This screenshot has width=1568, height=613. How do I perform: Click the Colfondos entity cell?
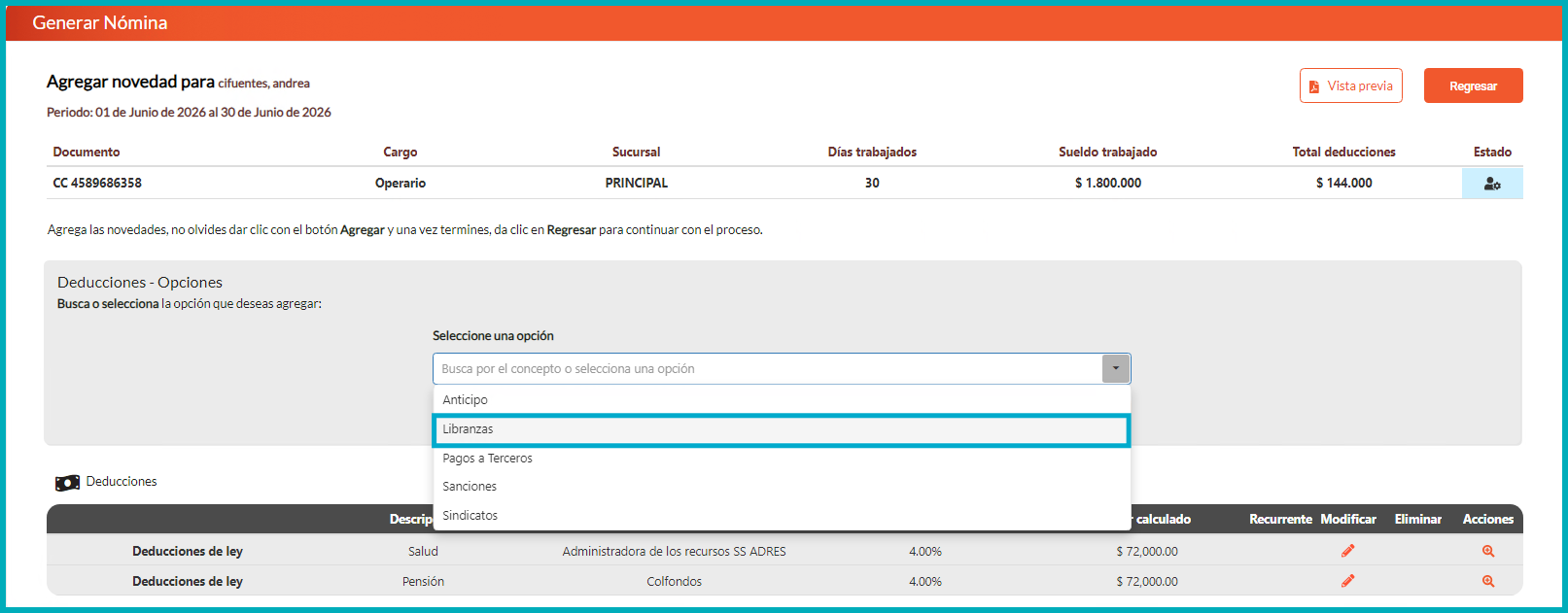click(x=675, y=582)
